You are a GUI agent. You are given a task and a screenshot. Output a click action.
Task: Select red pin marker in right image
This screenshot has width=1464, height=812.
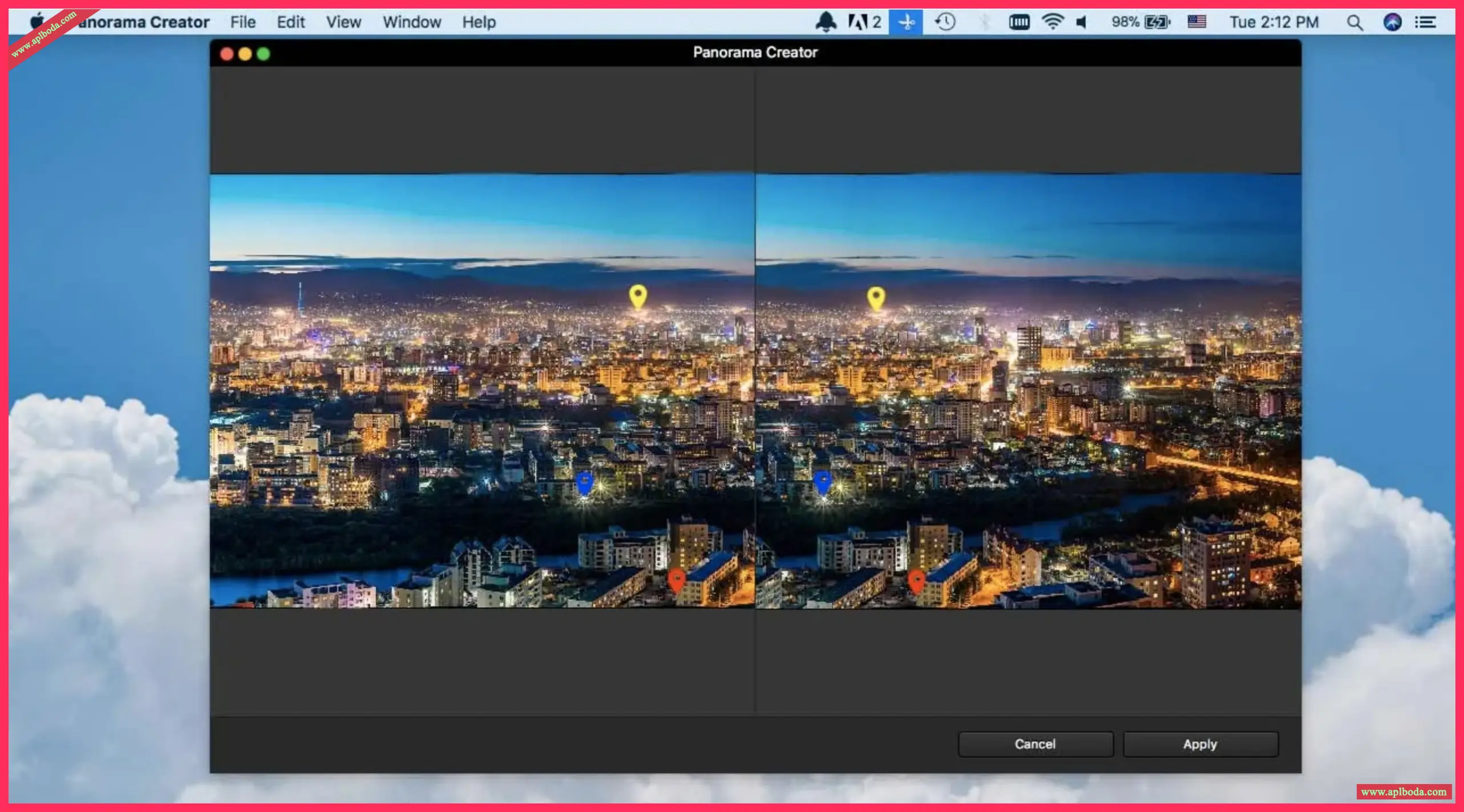tap(916, 582)
